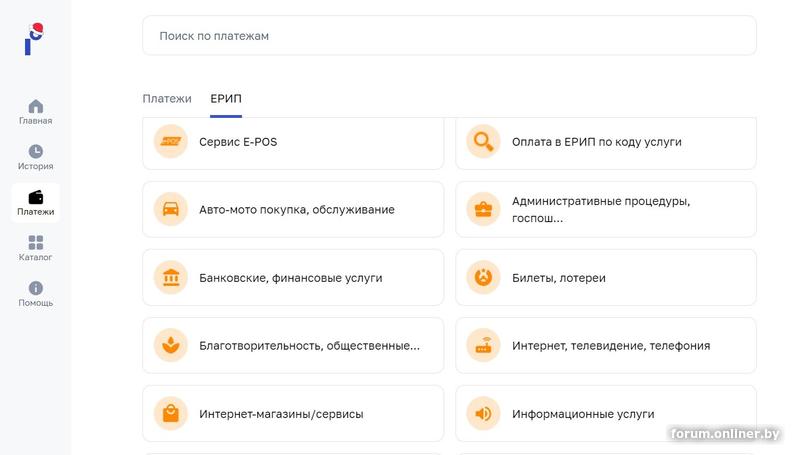Open Помощь info icon
Image resolution: width=800 pixels, height=455 pixels.
point(36,288)
